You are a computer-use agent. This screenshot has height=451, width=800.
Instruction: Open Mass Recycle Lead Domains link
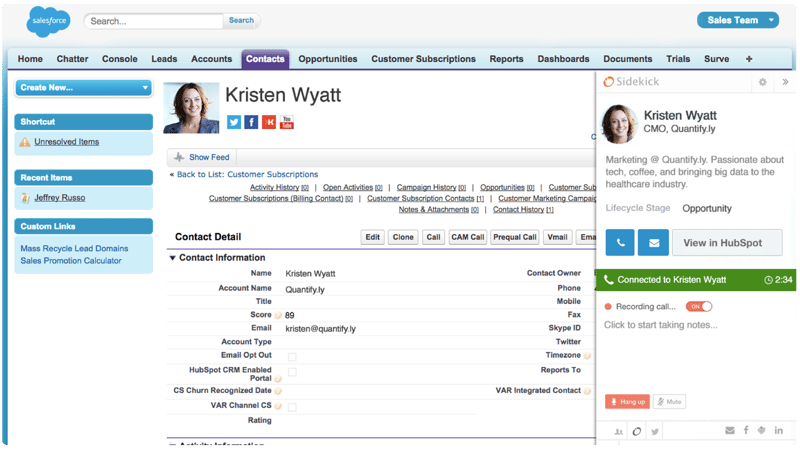(x=74, y=248)
